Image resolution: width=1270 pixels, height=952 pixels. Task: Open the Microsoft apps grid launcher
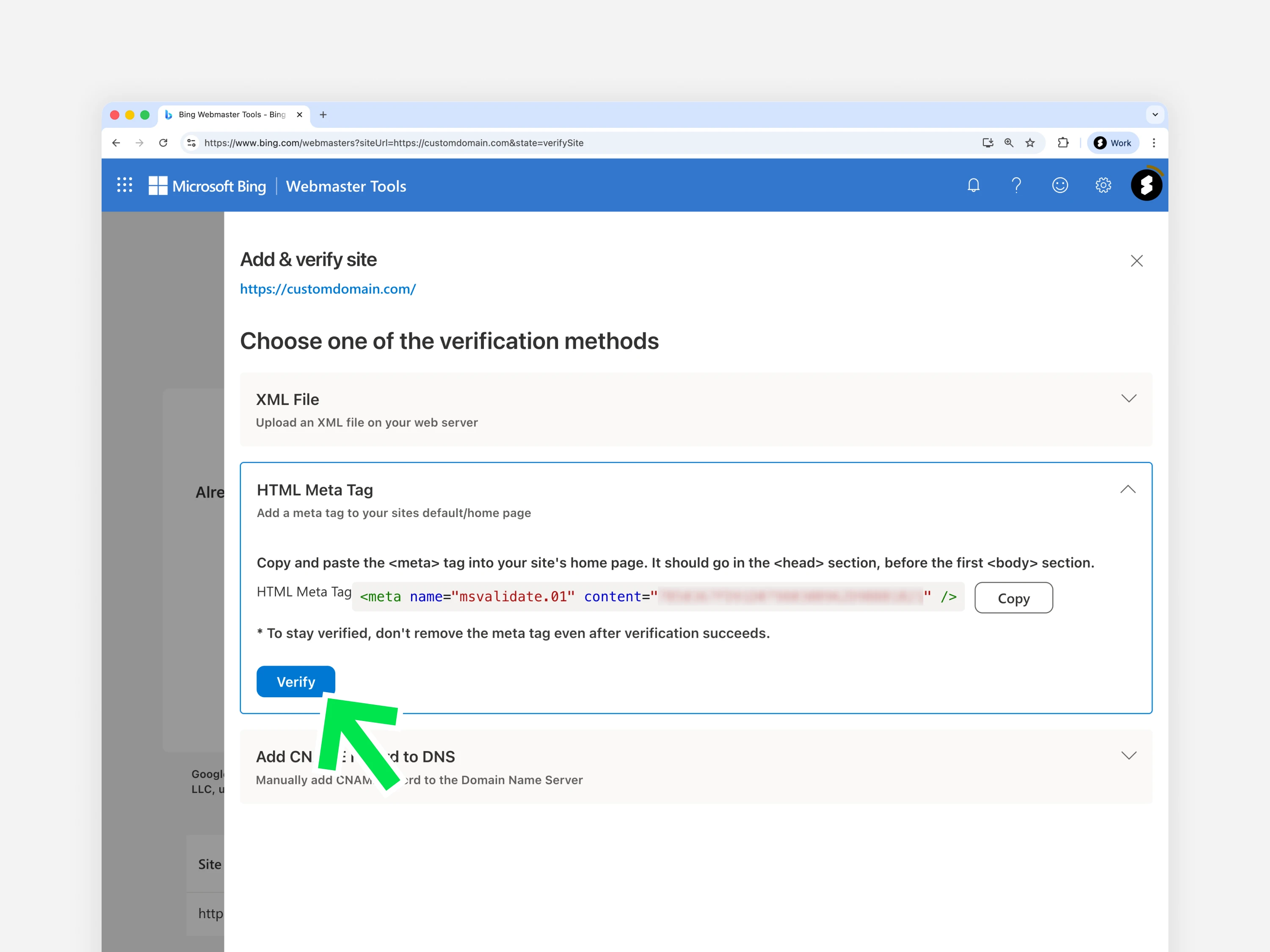click(124, 185)
